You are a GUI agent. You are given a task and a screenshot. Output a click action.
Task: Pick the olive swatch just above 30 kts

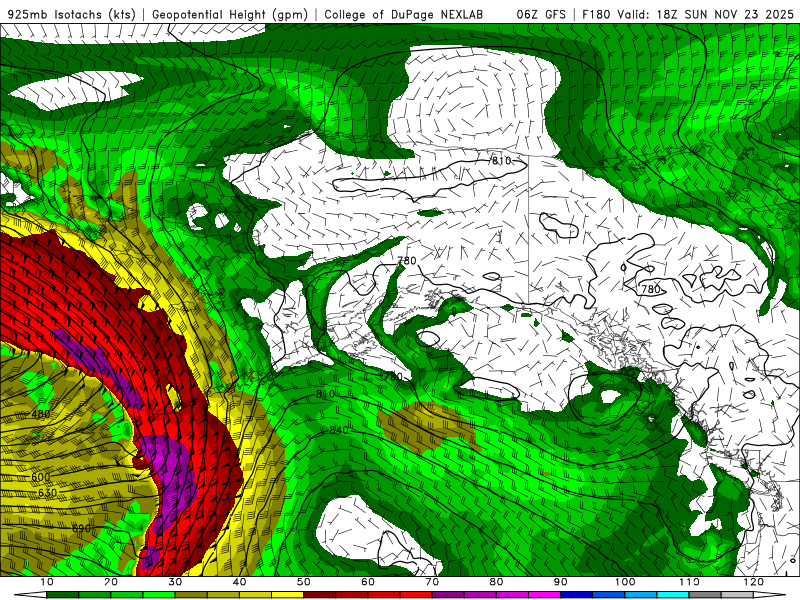(x=191, y=595)
